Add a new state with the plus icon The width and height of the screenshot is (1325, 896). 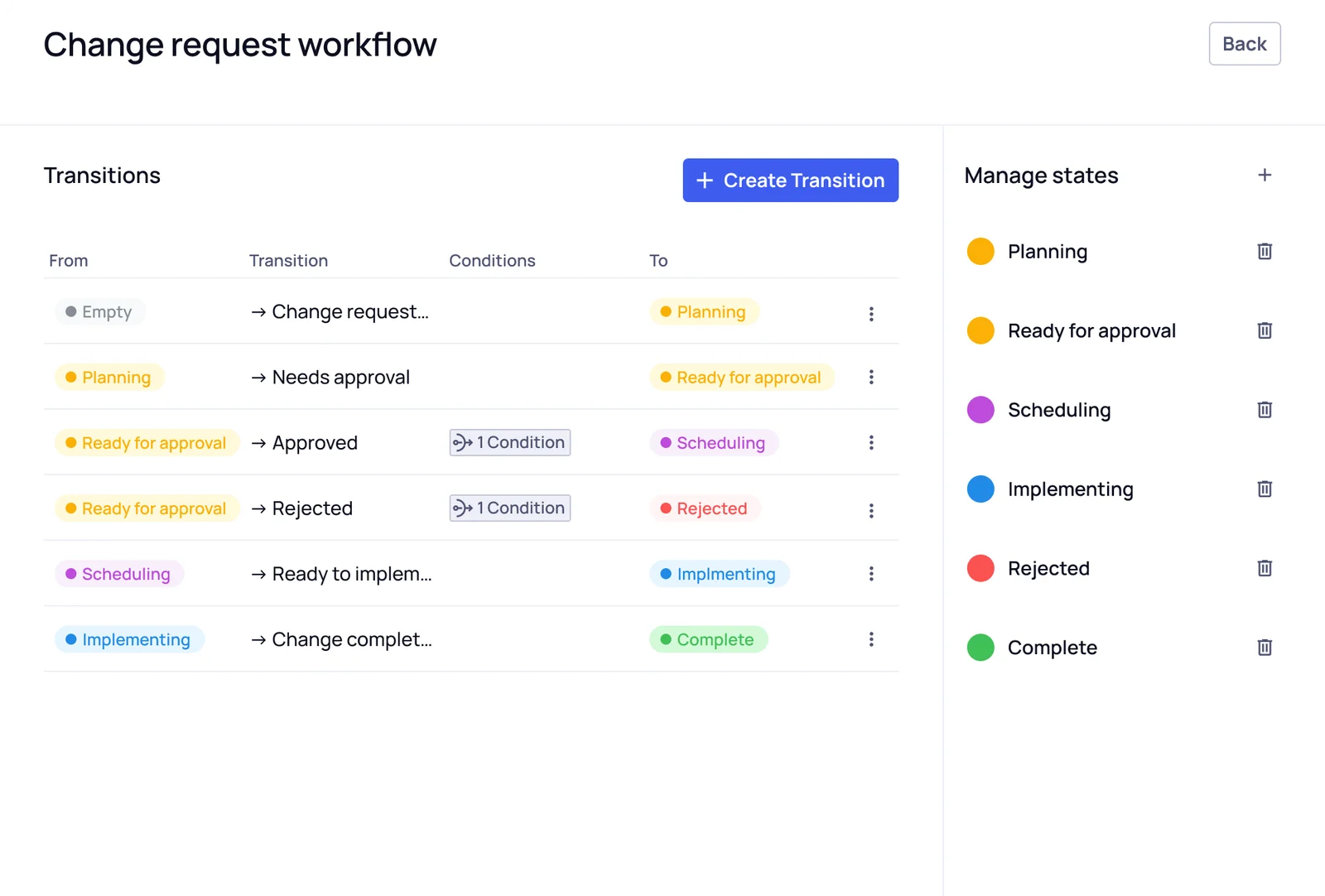(1265, 175)
